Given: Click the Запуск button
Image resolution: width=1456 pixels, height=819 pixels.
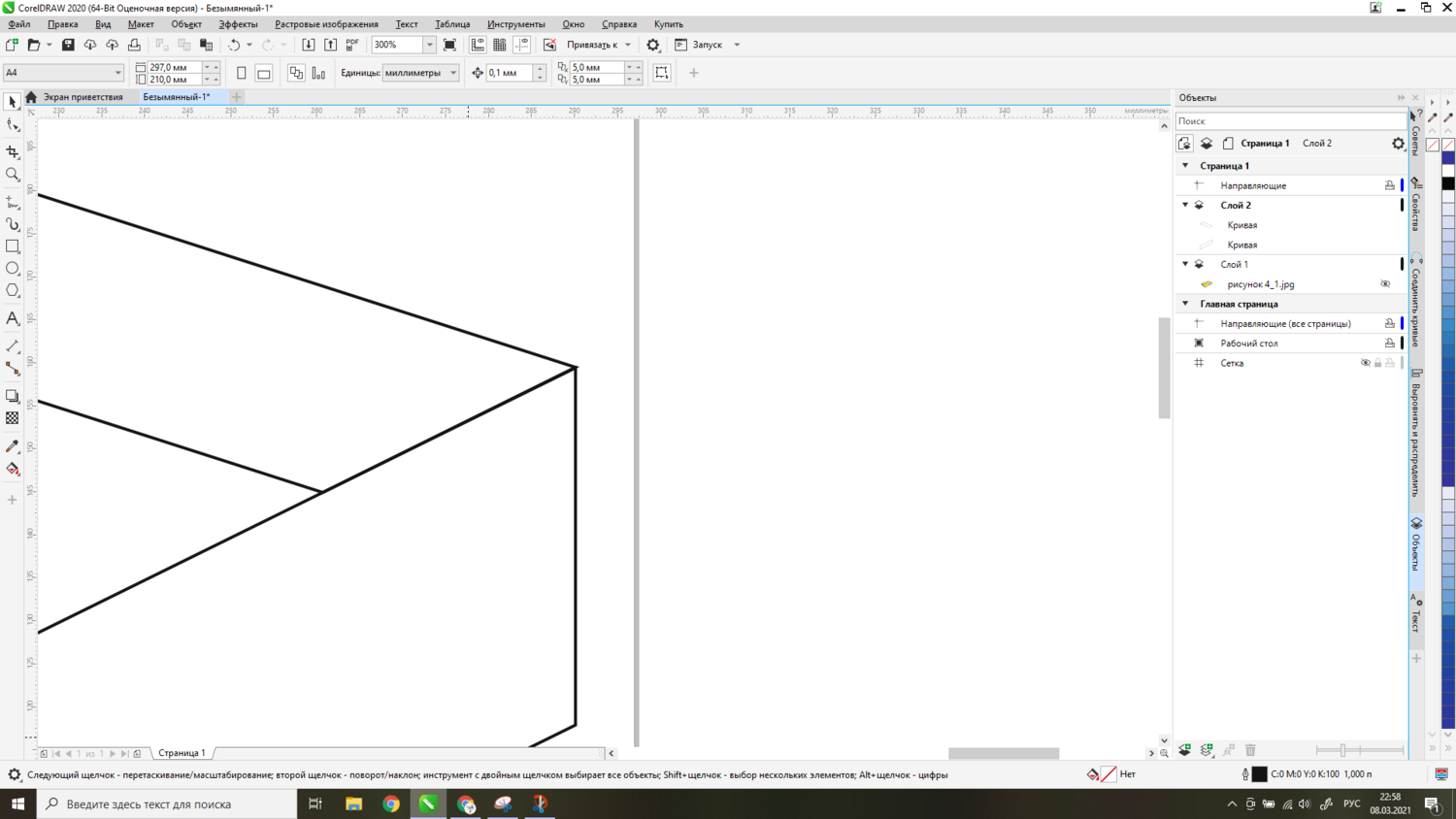Looking at the screenshot, I should 707,45.
